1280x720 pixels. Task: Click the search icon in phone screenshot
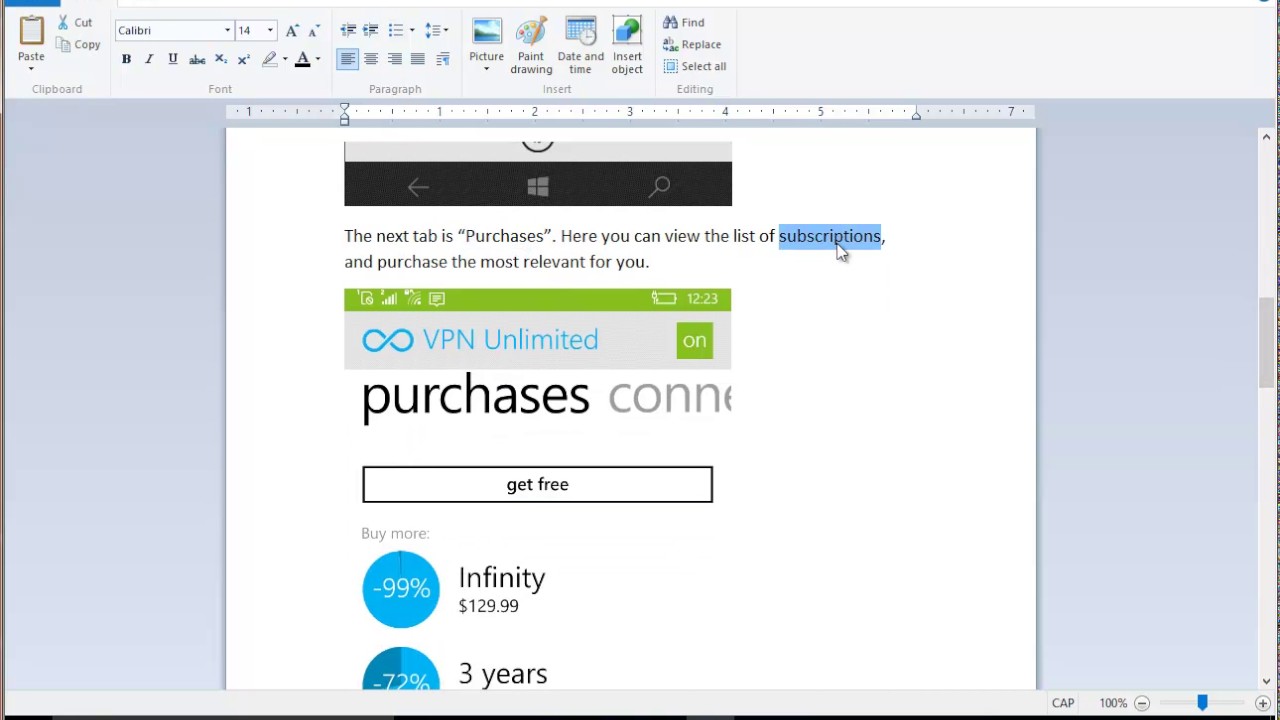(x=659, y=186)
